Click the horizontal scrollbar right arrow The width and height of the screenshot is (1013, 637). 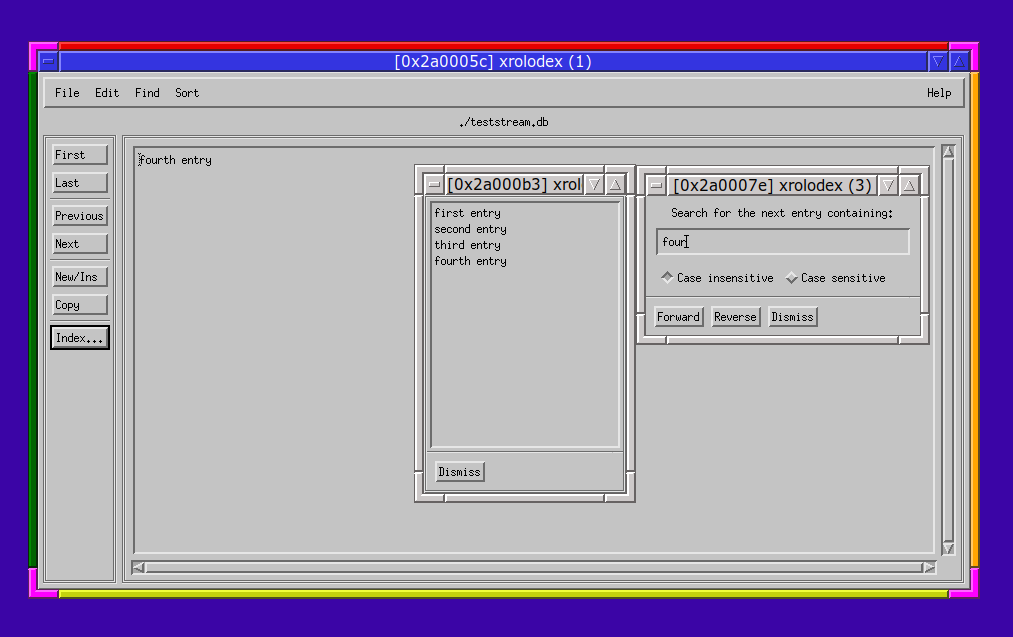click(x=929, y=567)
